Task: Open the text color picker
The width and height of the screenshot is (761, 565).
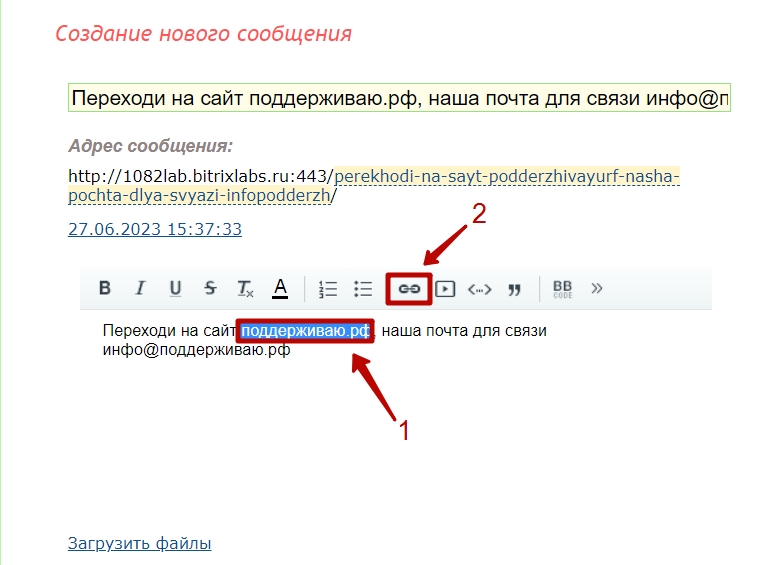Action: point(280,289)
